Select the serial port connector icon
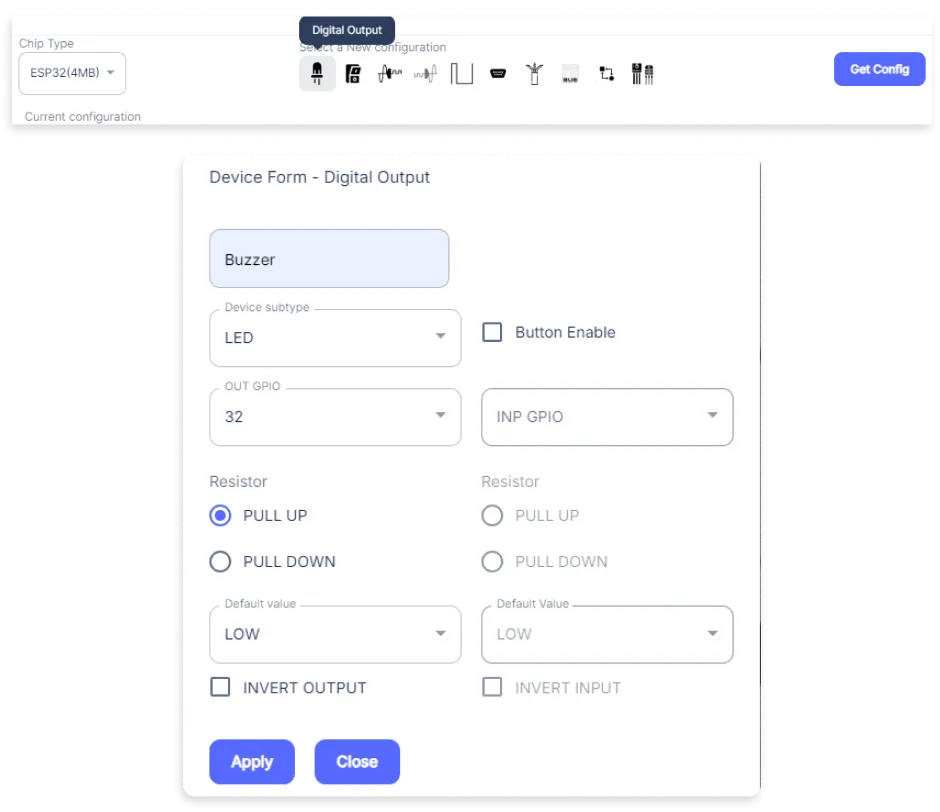Screen dimensions: 940x812 point(498,74)
